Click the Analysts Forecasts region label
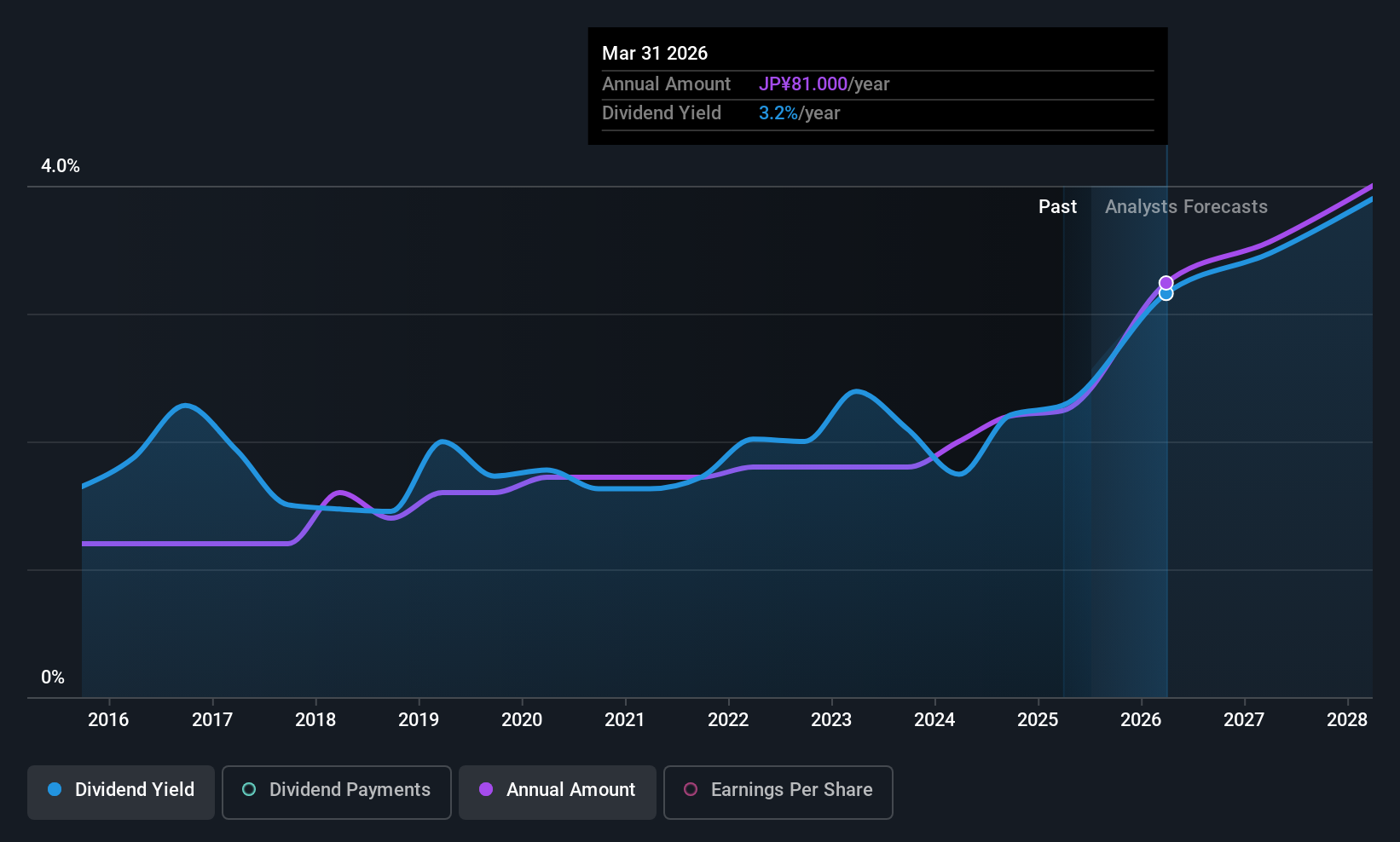This screenshot has width=1400, height=842. click(x=1186, y=207)
